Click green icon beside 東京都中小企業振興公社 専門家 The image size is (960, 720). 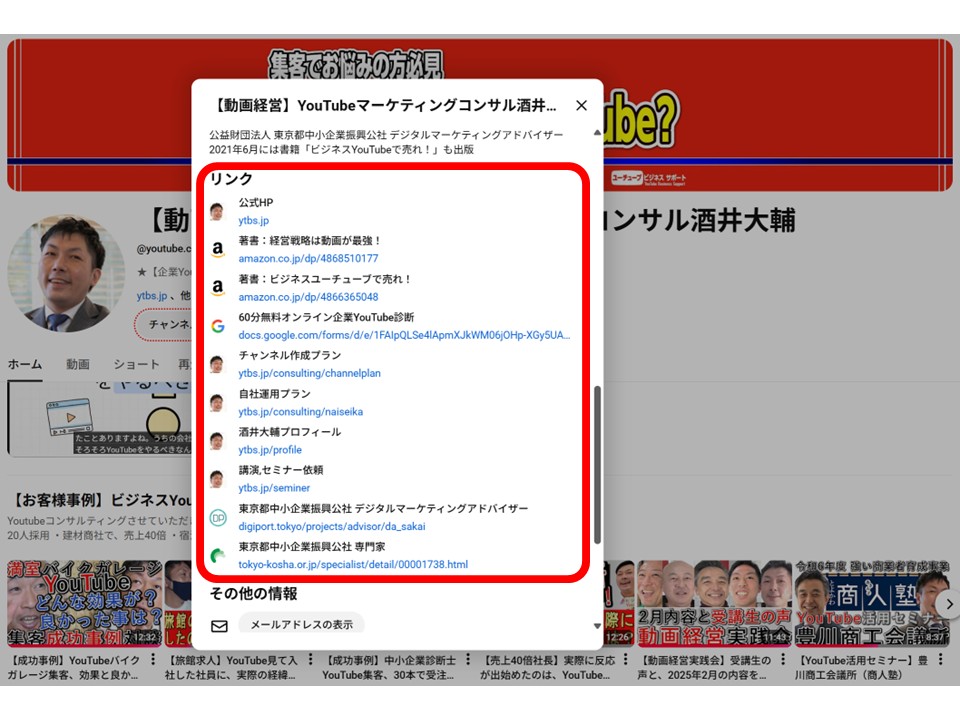(217, 556)
